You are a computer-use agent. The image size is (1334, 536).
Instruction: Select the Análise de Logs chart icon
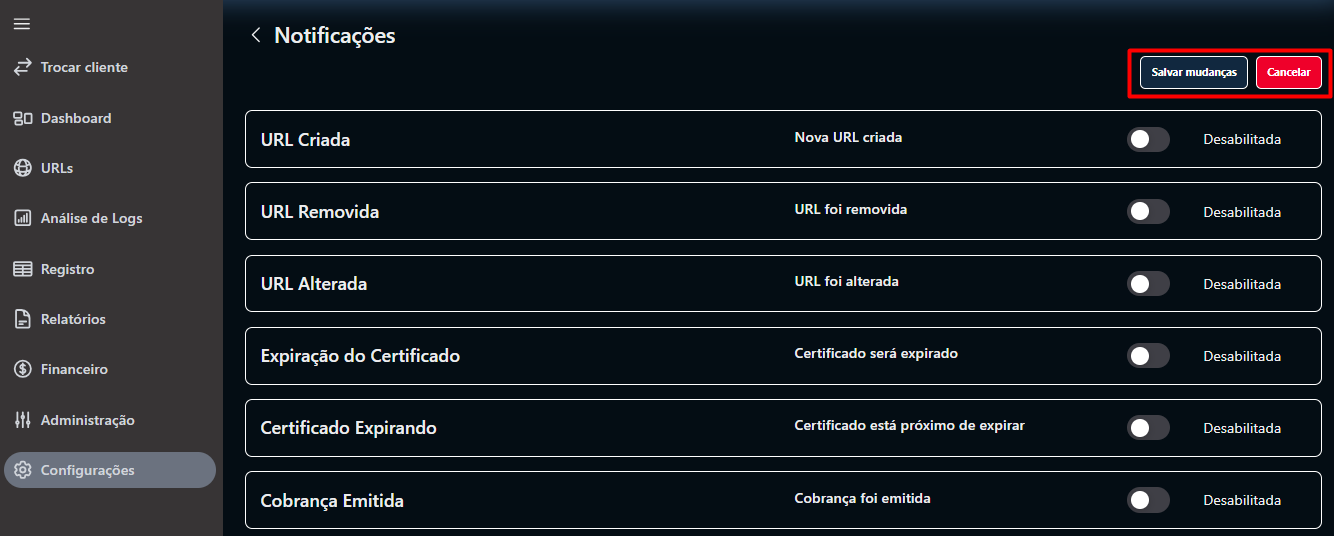pyautogui.click(x=22, y=218)
